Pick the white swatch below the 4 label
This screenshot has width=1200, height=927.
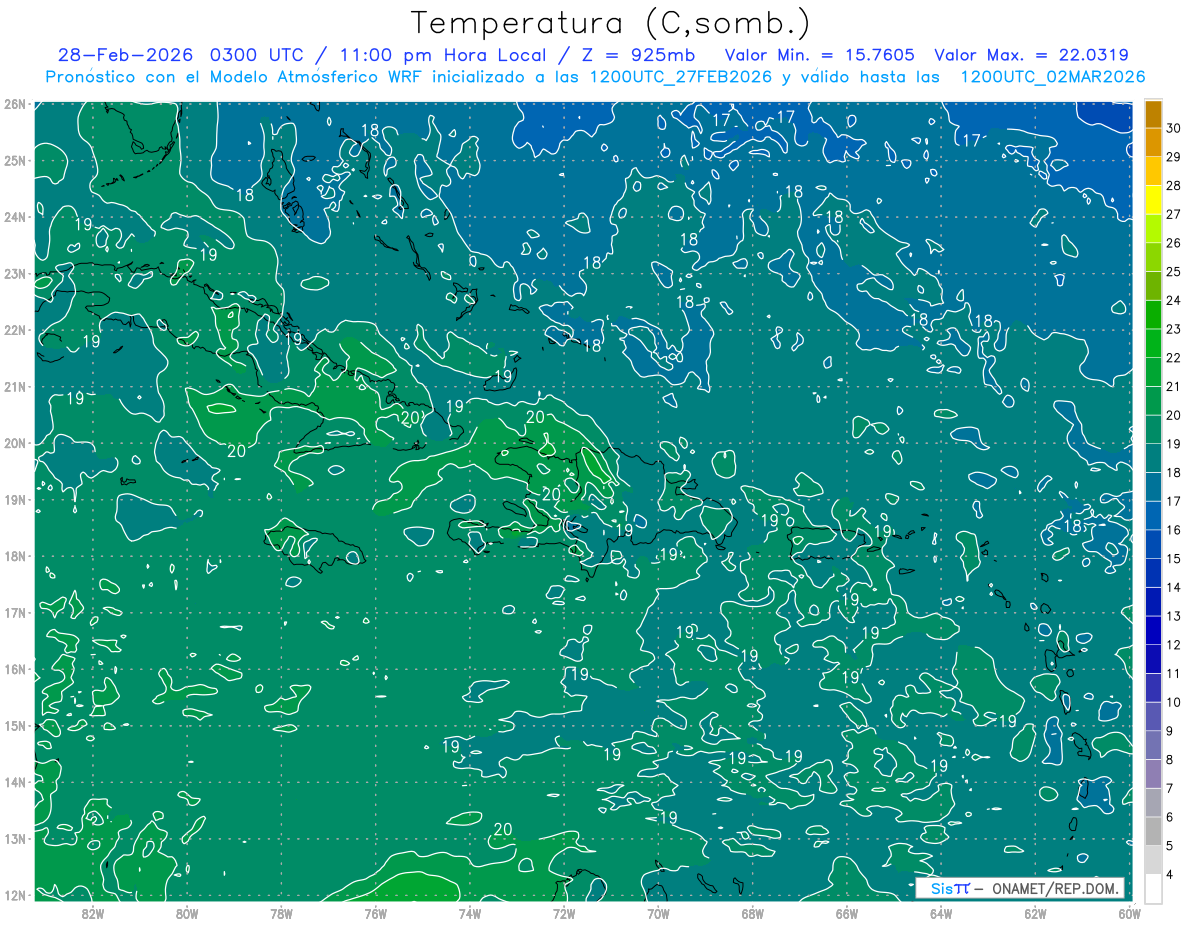[x=1153, y=888]
